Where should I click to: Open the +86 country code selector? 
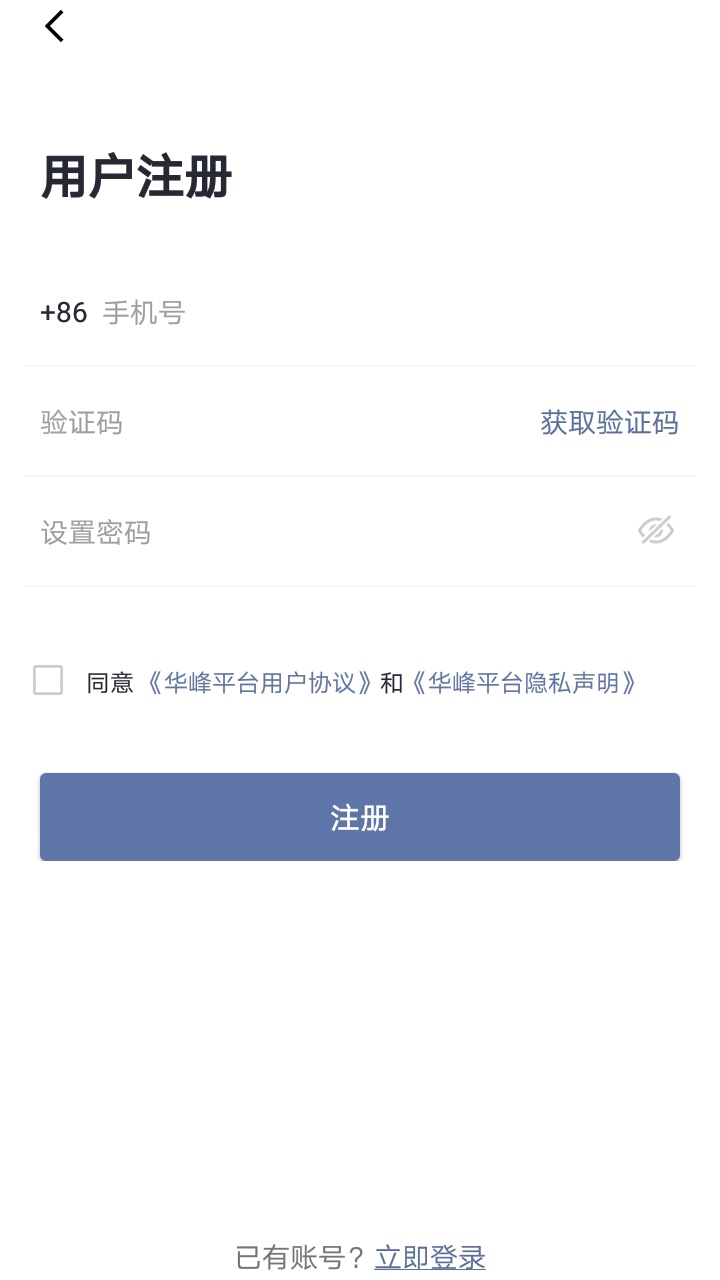(x=64, y=313)
